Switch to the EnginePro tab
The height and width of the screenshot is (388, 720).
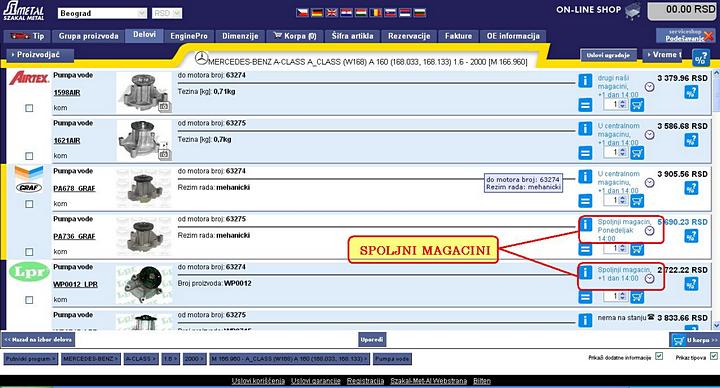[189, 36]
